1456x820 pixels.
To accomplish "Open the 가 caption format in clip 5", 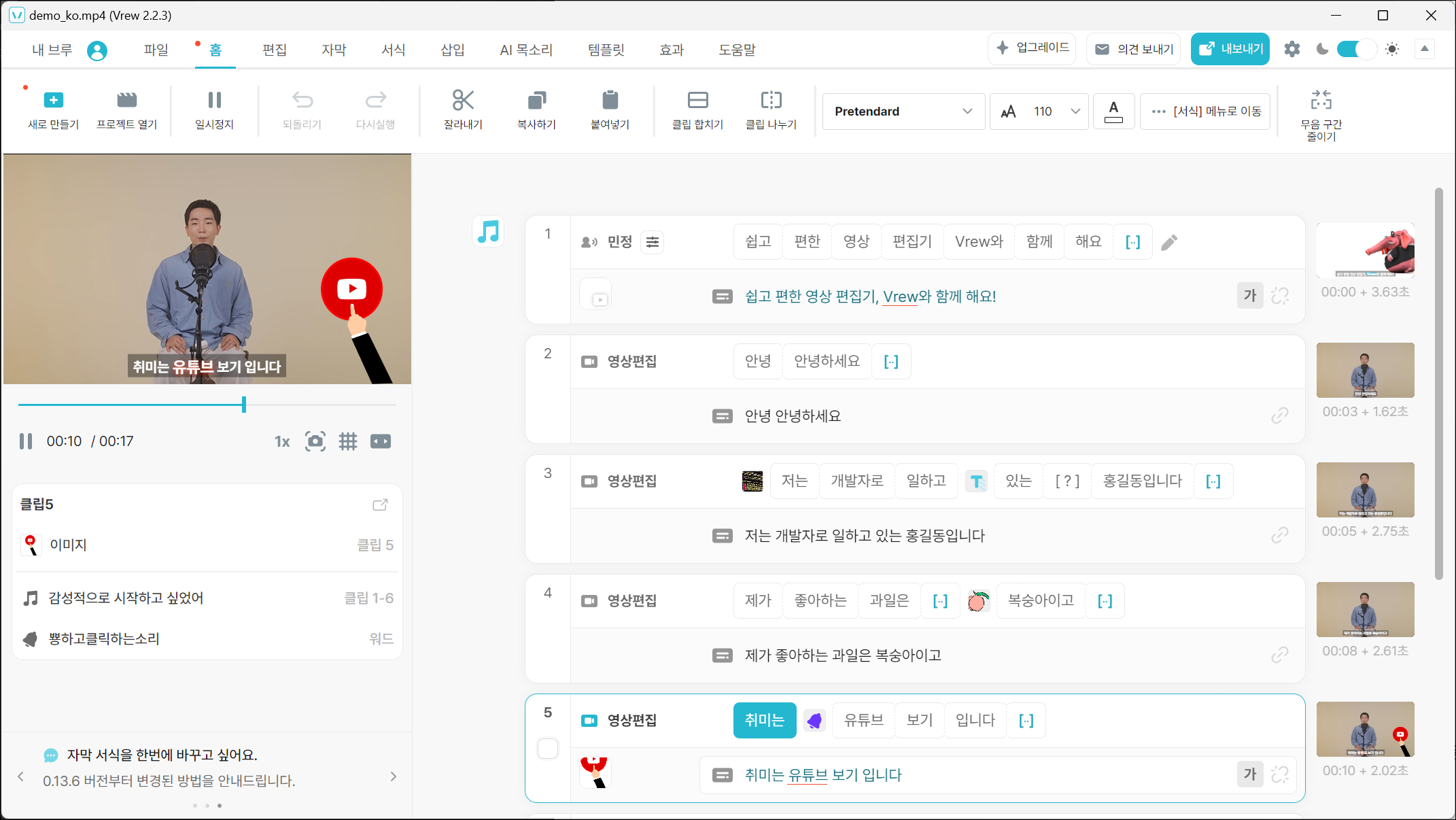I will click(1249, 774).
